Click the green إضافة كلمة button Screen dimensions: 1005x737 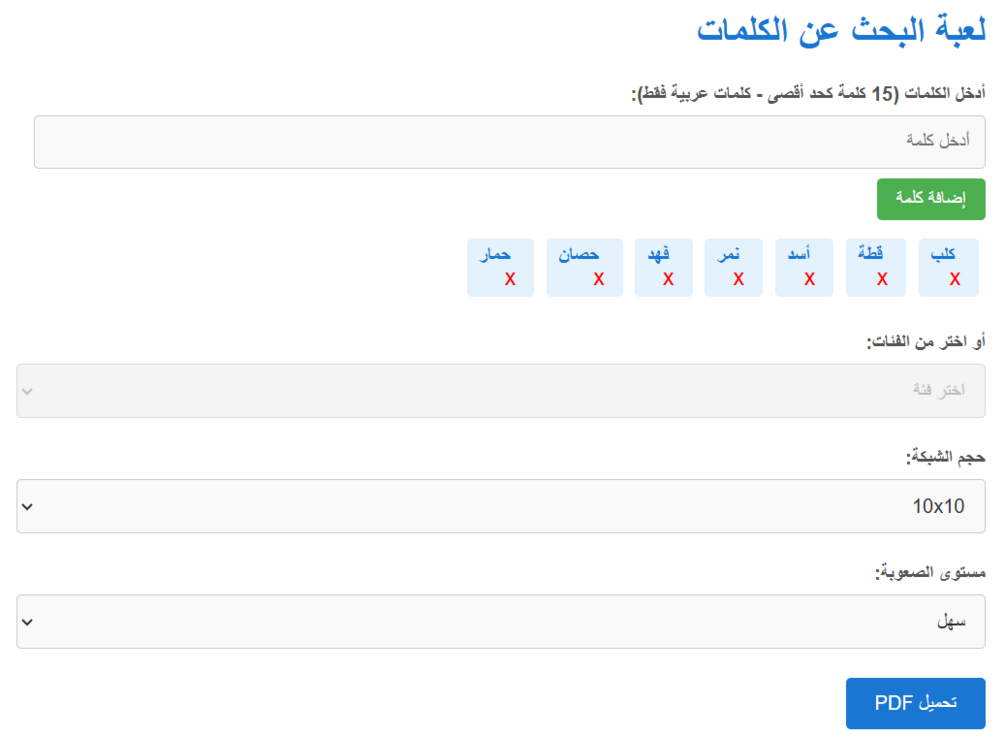(x=931, y=199)
